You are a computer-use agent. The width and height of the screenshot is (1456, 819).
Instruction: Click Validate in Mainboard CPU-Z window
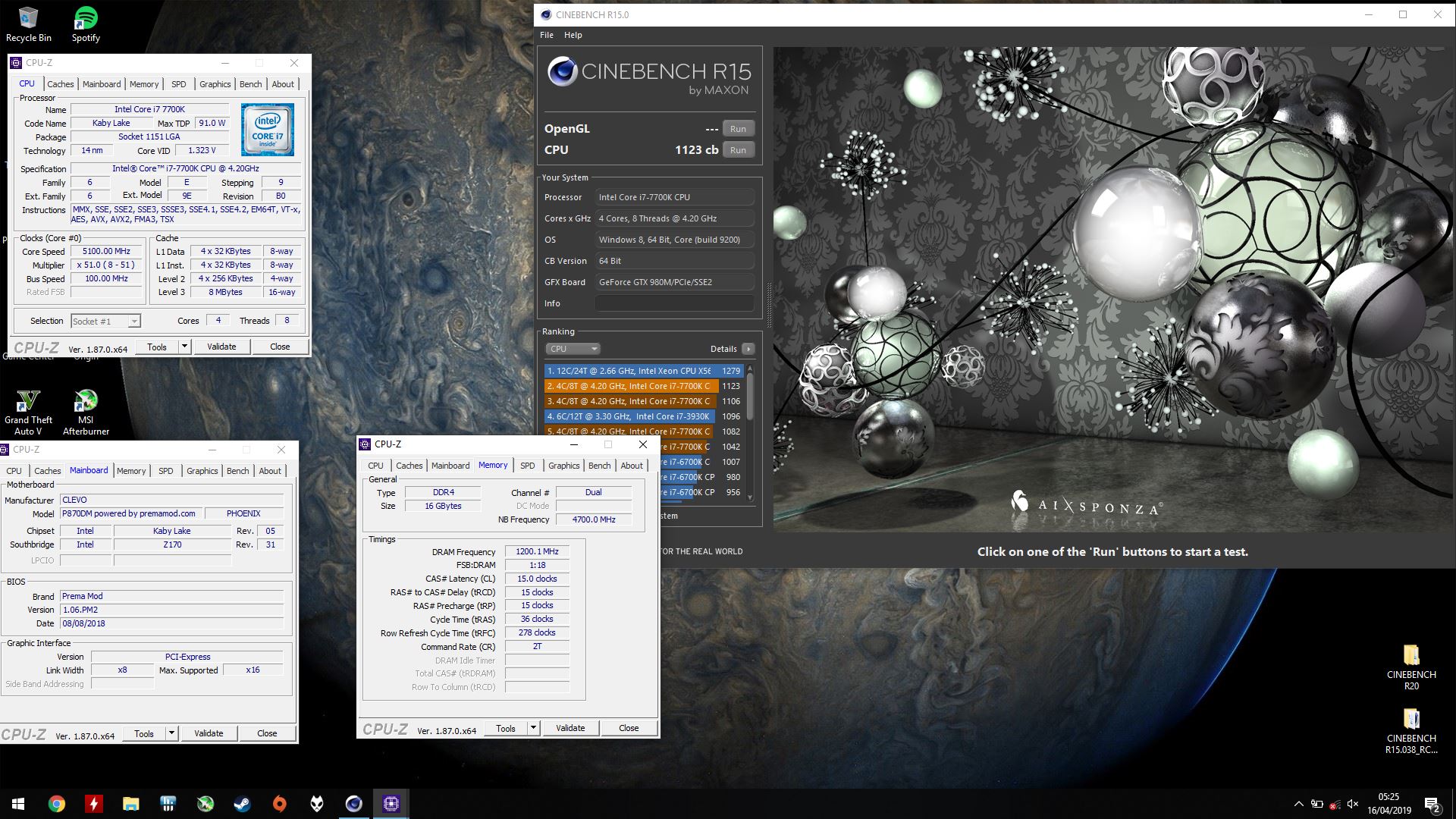[209, 733]
